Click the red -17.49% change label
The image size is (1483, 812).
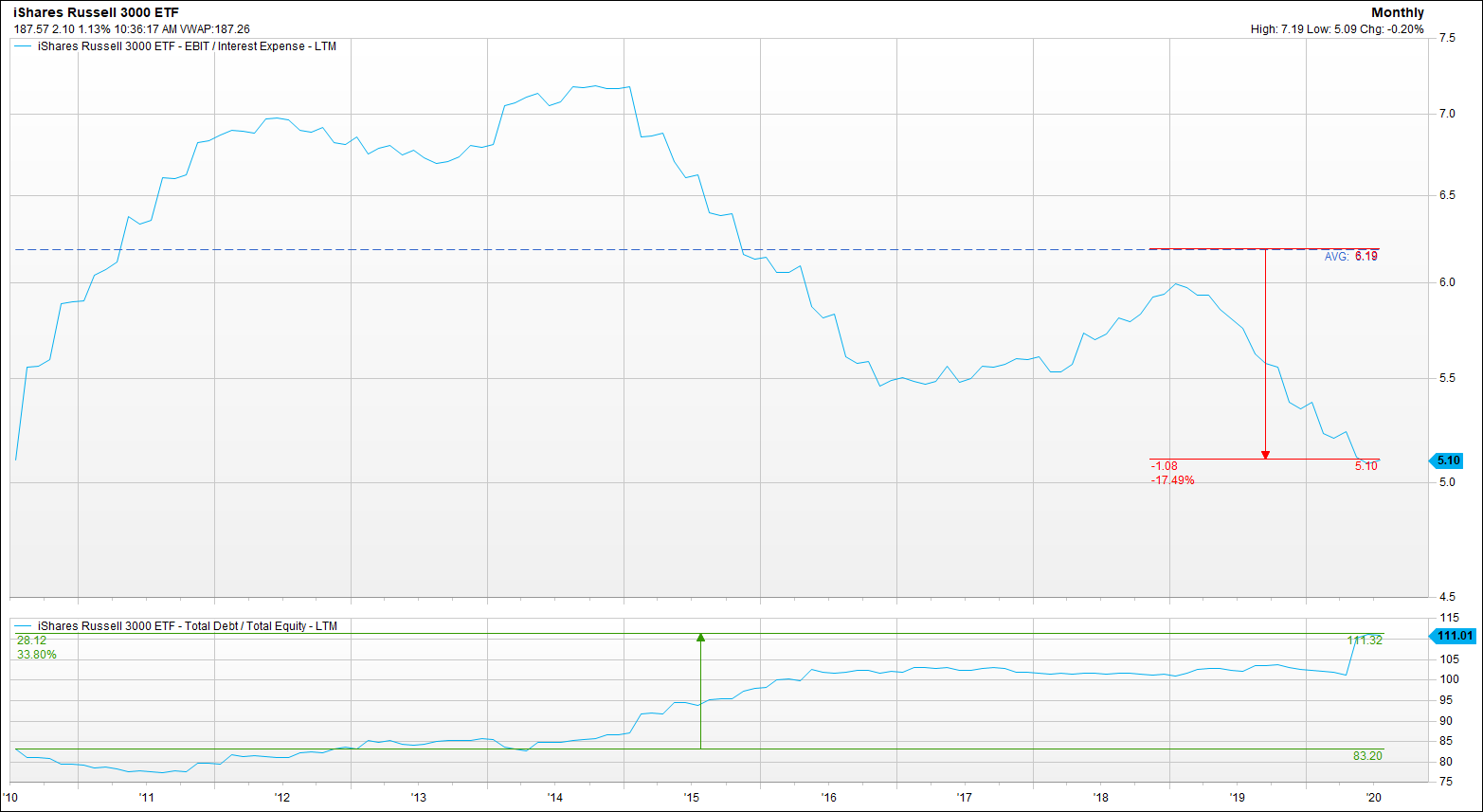[1172, 480]
